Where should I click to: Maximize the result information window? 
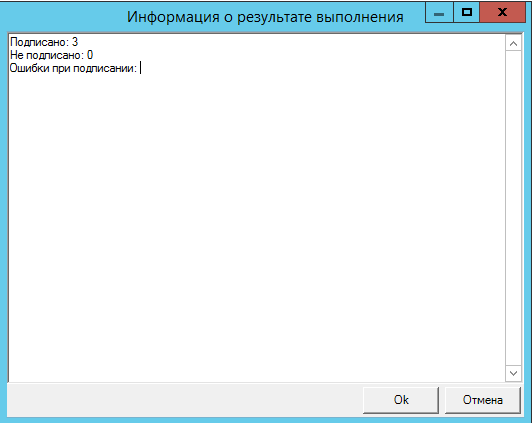point(467,13)
